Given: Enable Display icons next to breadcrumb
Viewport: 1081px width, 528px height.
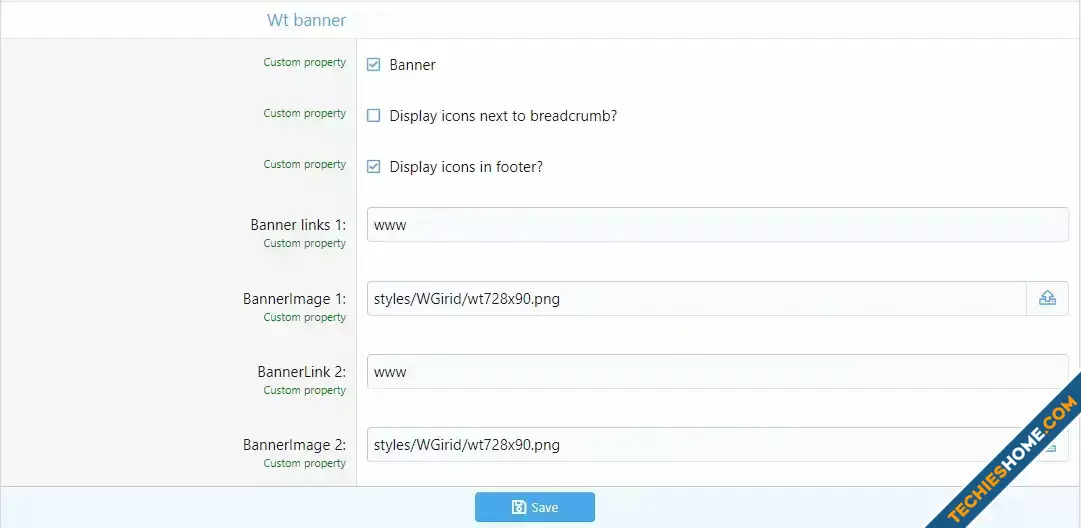Looking at the screenshot, I should (x=373, y=116).
